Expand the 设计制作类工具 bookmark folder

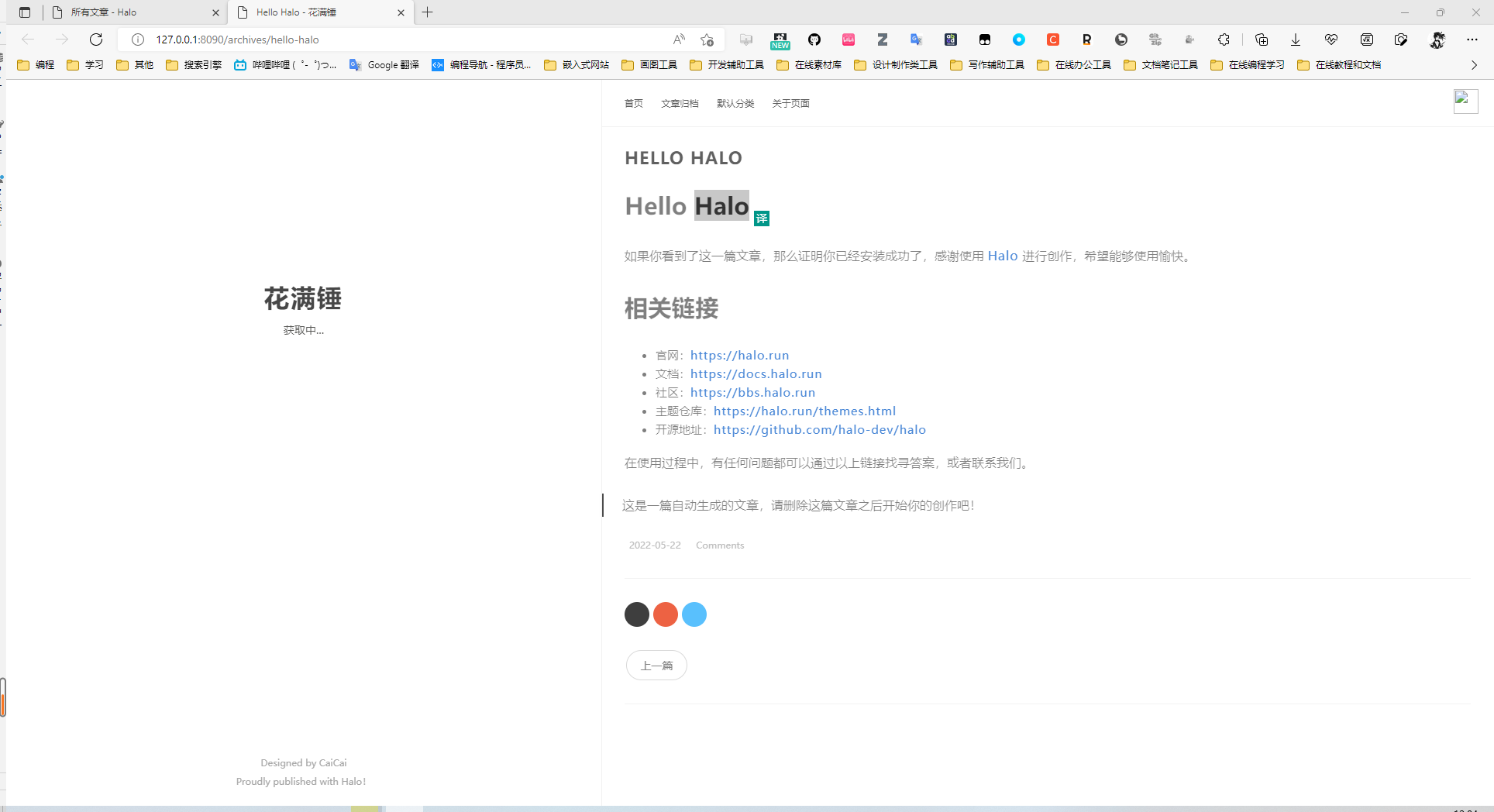tap(896, 65)
